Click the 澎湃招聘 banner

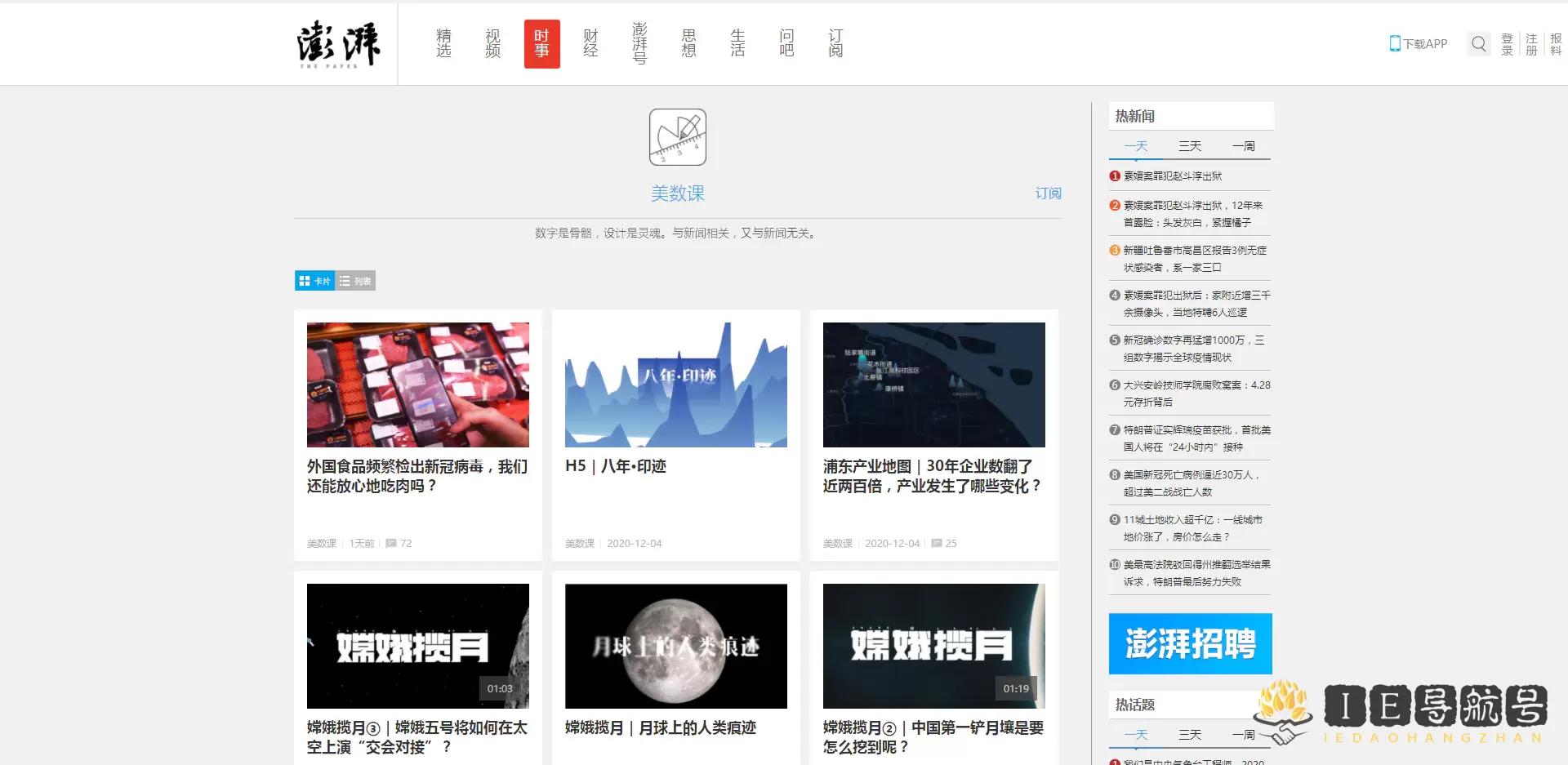pos(1190,643)
